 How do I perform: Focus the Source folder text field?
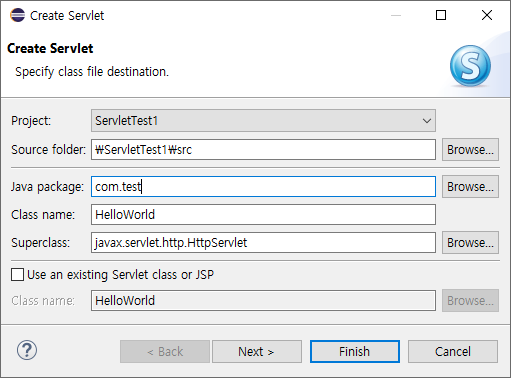point(263,150)
